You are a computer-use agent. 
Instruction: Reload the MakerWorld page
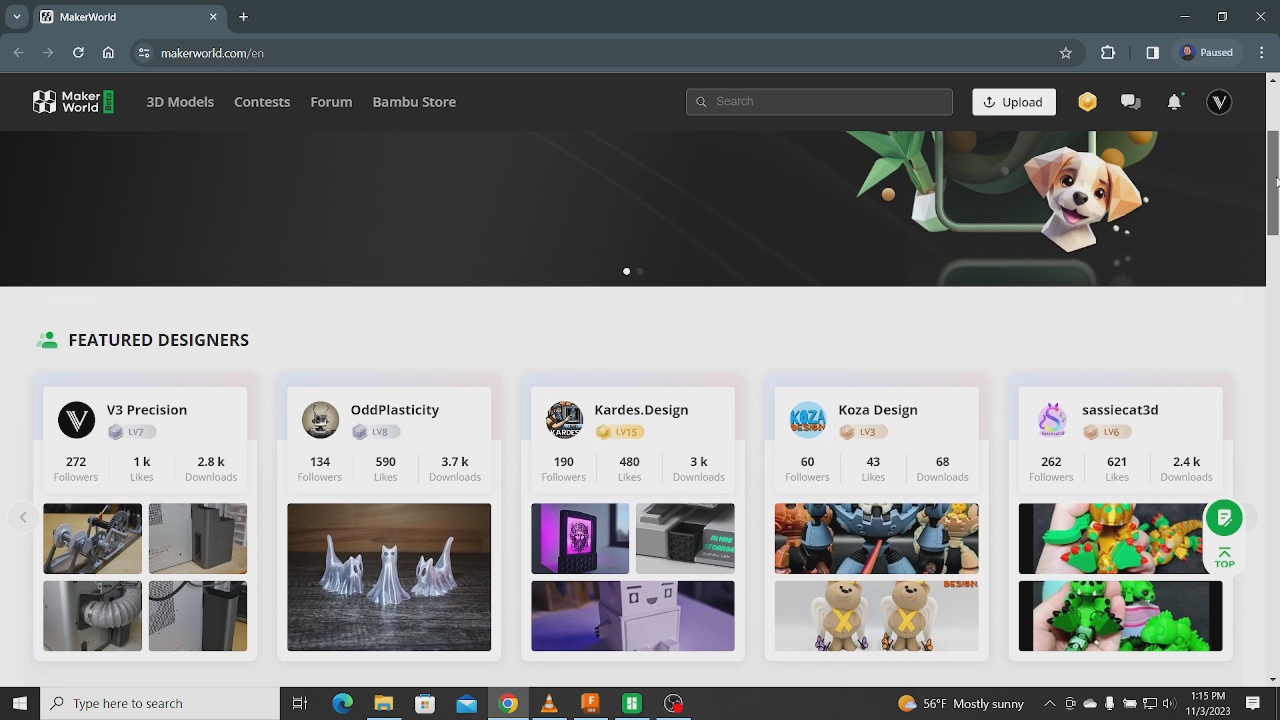coord(78,53)
